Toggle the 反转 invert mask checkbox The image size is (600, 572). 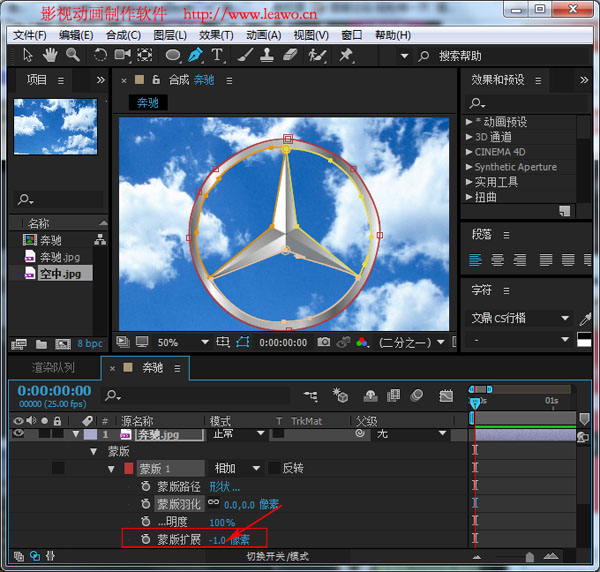[x=275, y=468]
